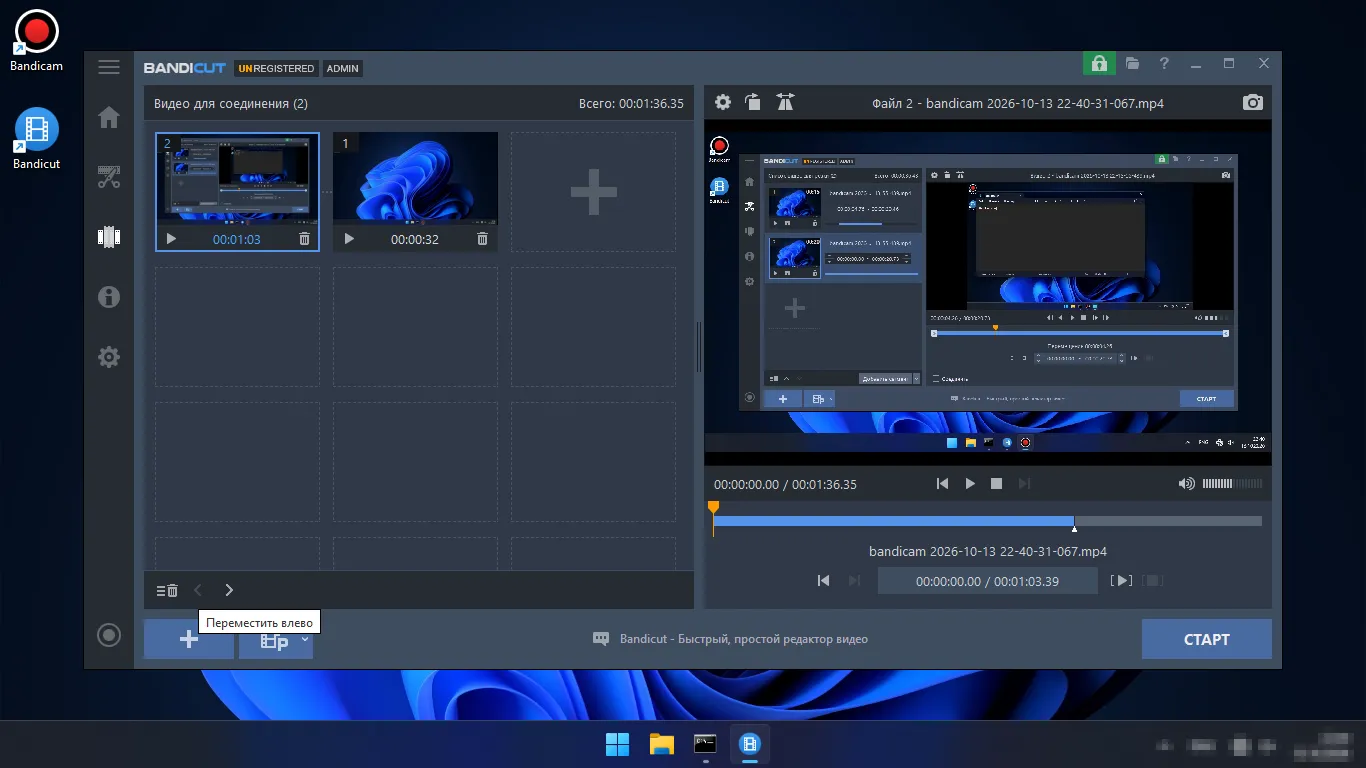Open Settings gear in the left sidebar
The image size is (1366, 768).
click(x=109, y=357)
